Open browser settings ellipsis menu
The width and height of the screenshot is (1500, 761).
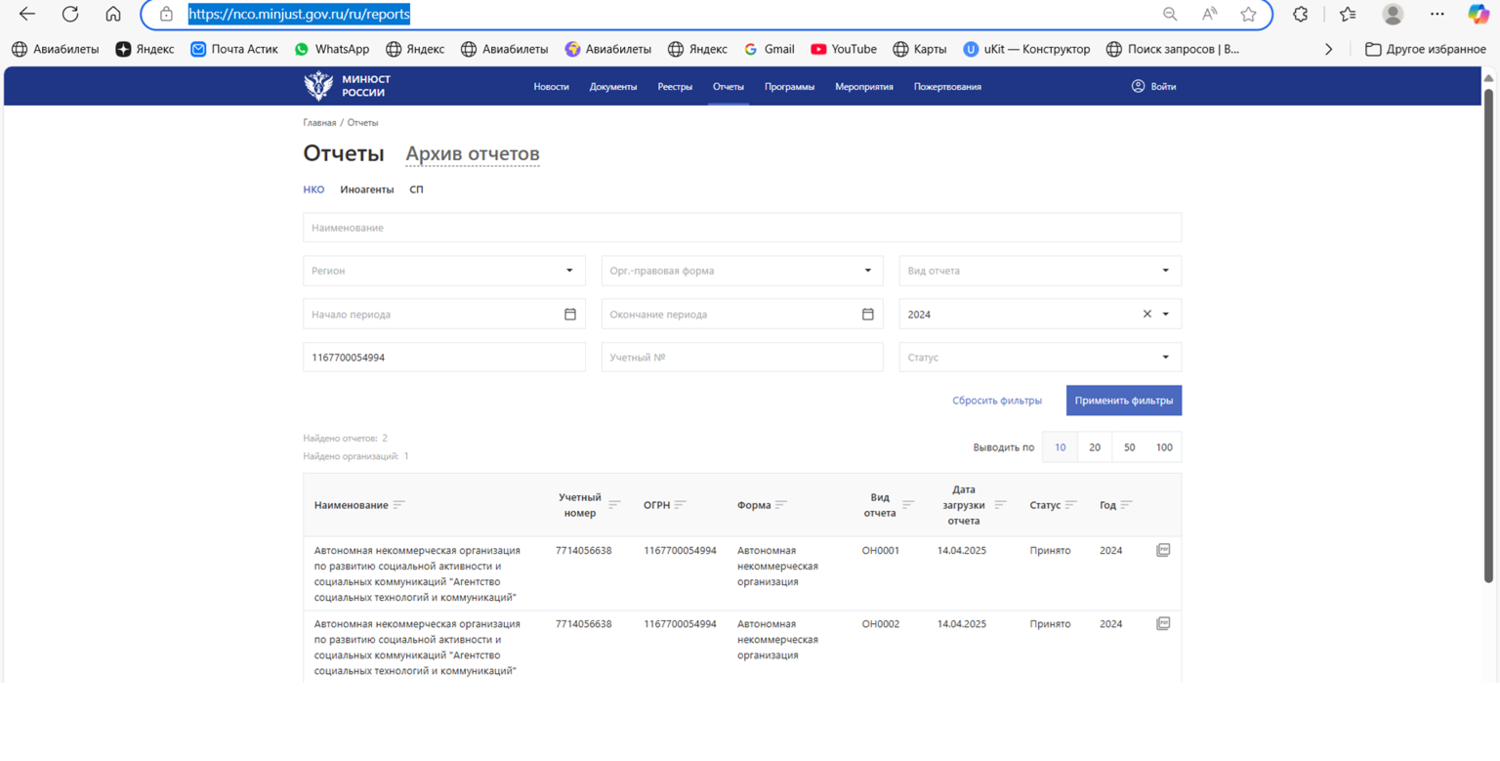coord(1437,14)
